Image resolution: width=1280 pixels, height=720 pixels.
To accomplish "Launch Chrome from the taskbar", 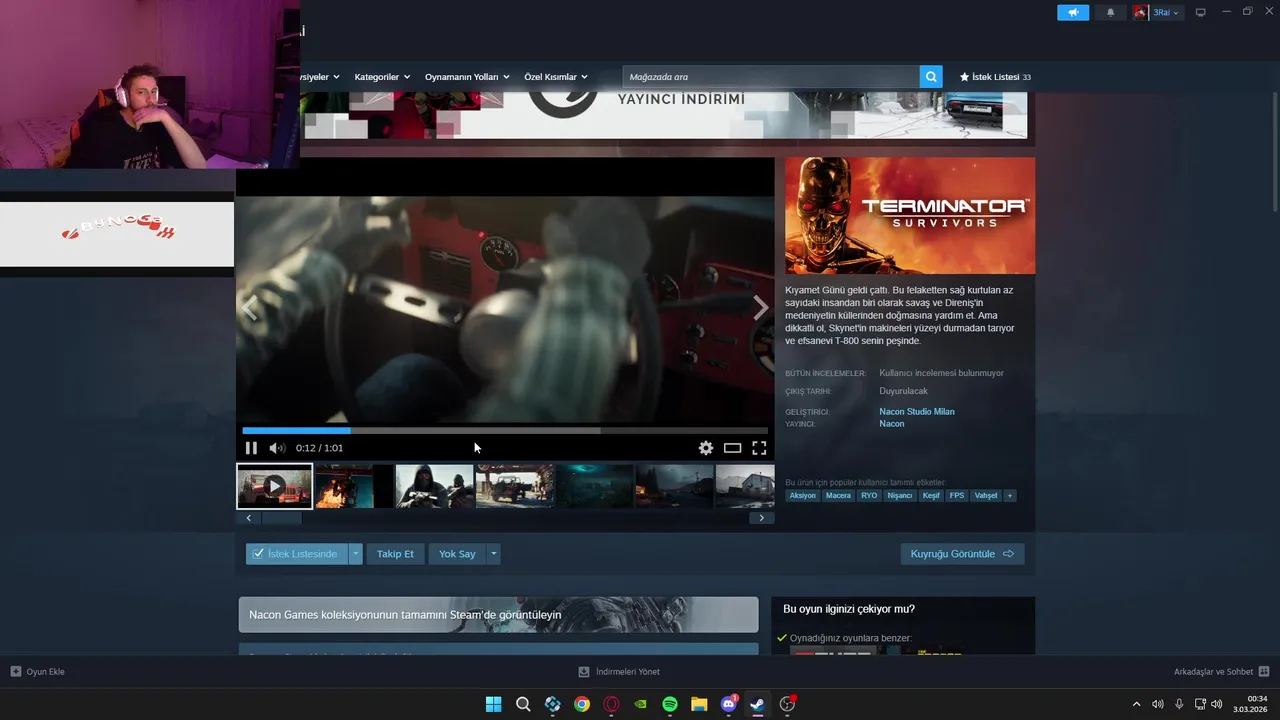I will coord(582,704).
